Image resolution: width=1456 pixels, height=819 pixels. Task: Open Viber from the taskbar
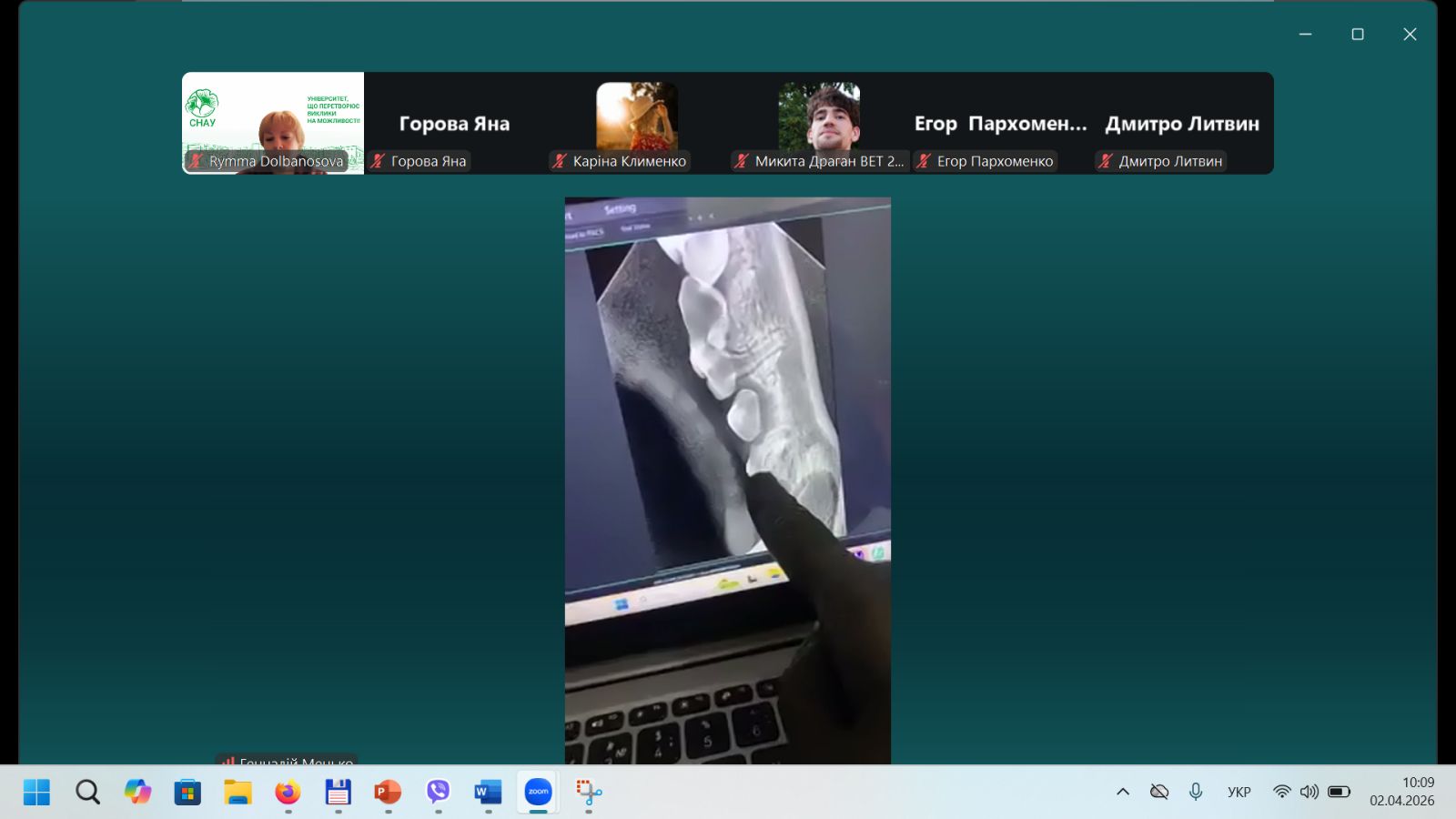439,792
